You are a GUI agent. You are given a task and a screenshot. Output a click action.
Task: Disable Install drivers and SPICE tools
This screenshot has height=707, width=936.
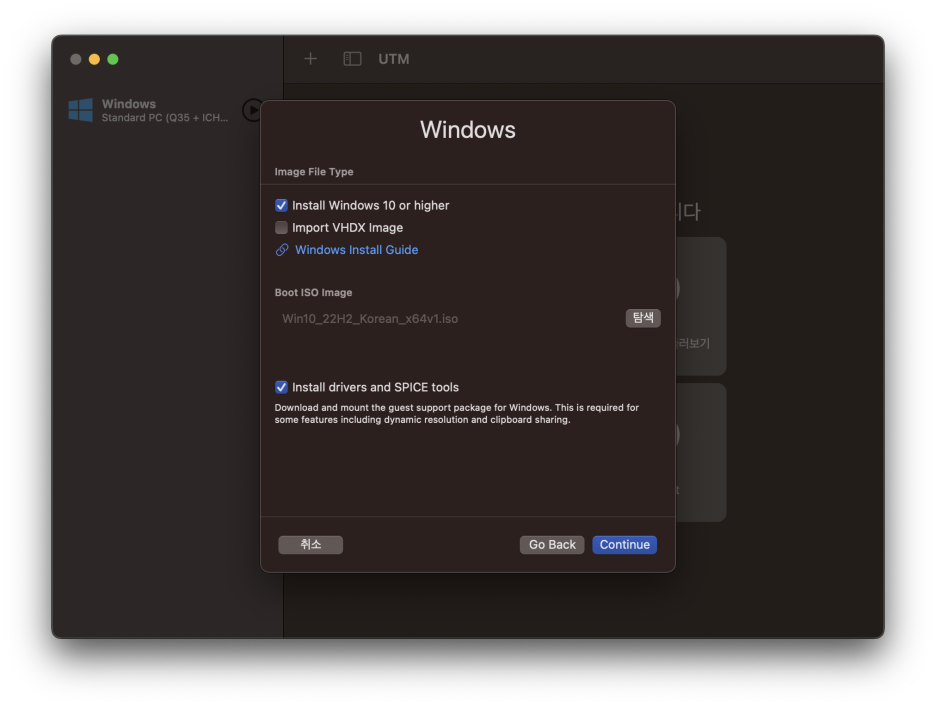[x=281, y=387]
